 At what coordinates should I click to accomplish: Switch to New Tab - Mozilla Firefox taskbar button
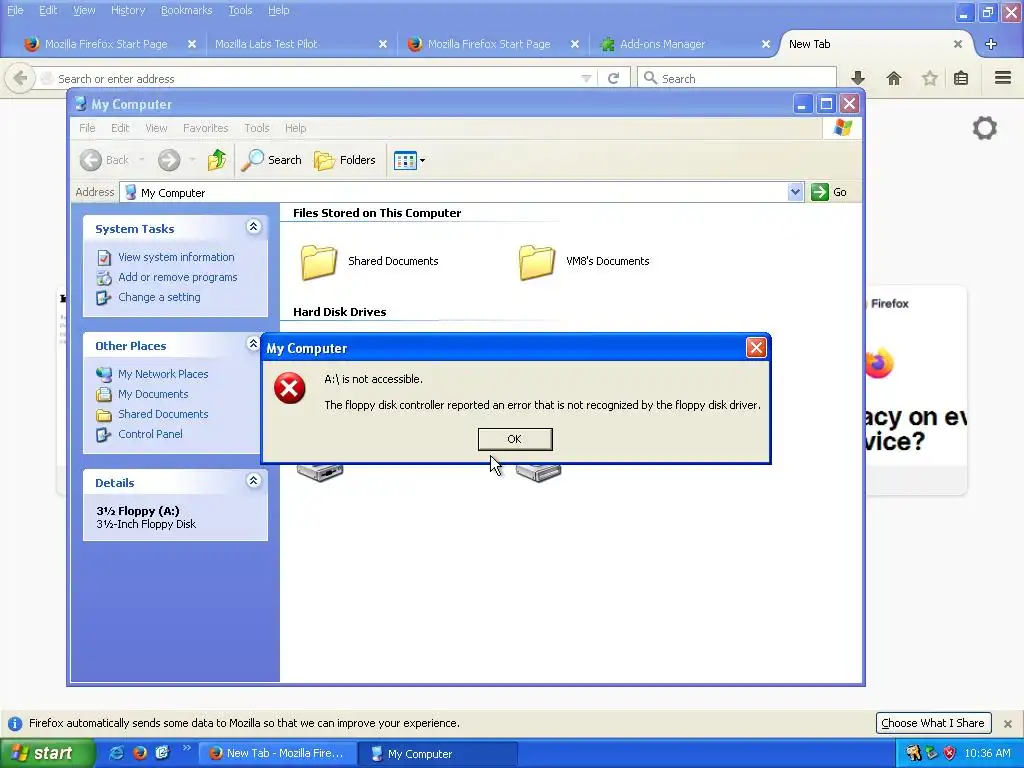point(279,754)
